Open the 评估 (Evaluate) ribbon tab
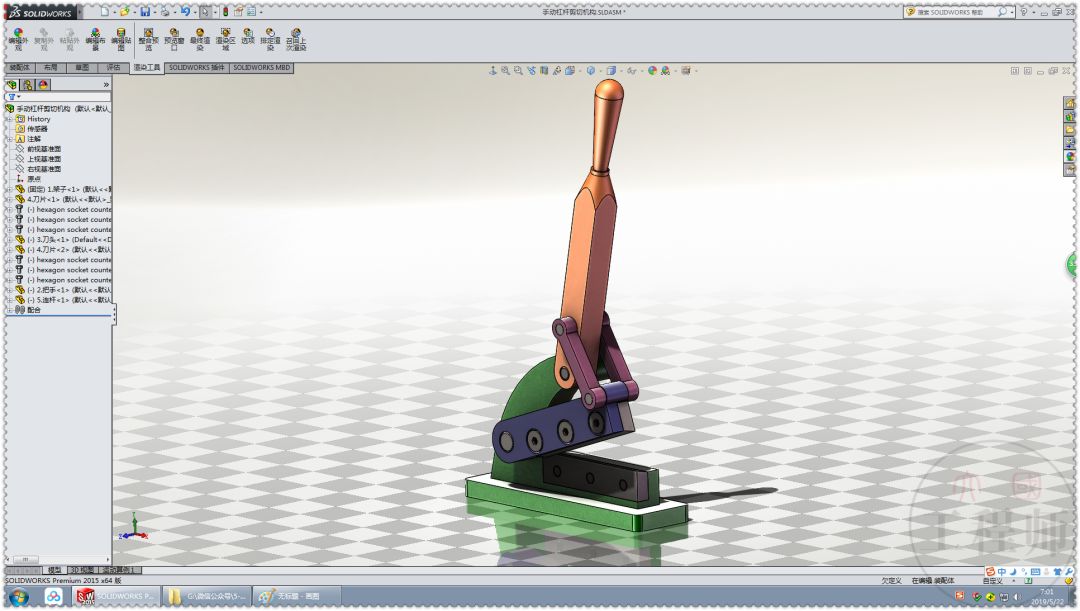The width and height of the screenshot is (1080, 611). pos(113,70)
